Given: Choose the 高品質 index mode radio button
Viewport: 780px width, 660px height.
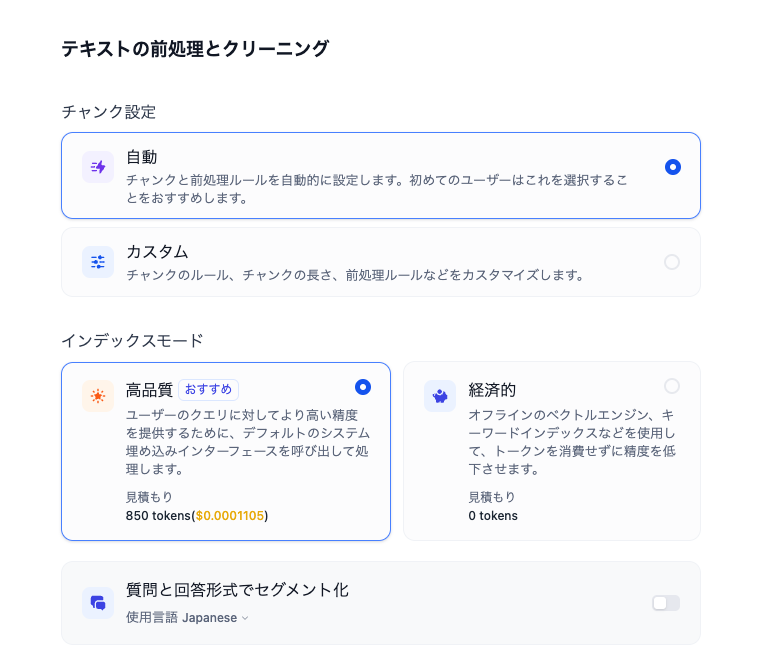Looking at the screenshot, I should pyautogui.click(x=363, y=387).
